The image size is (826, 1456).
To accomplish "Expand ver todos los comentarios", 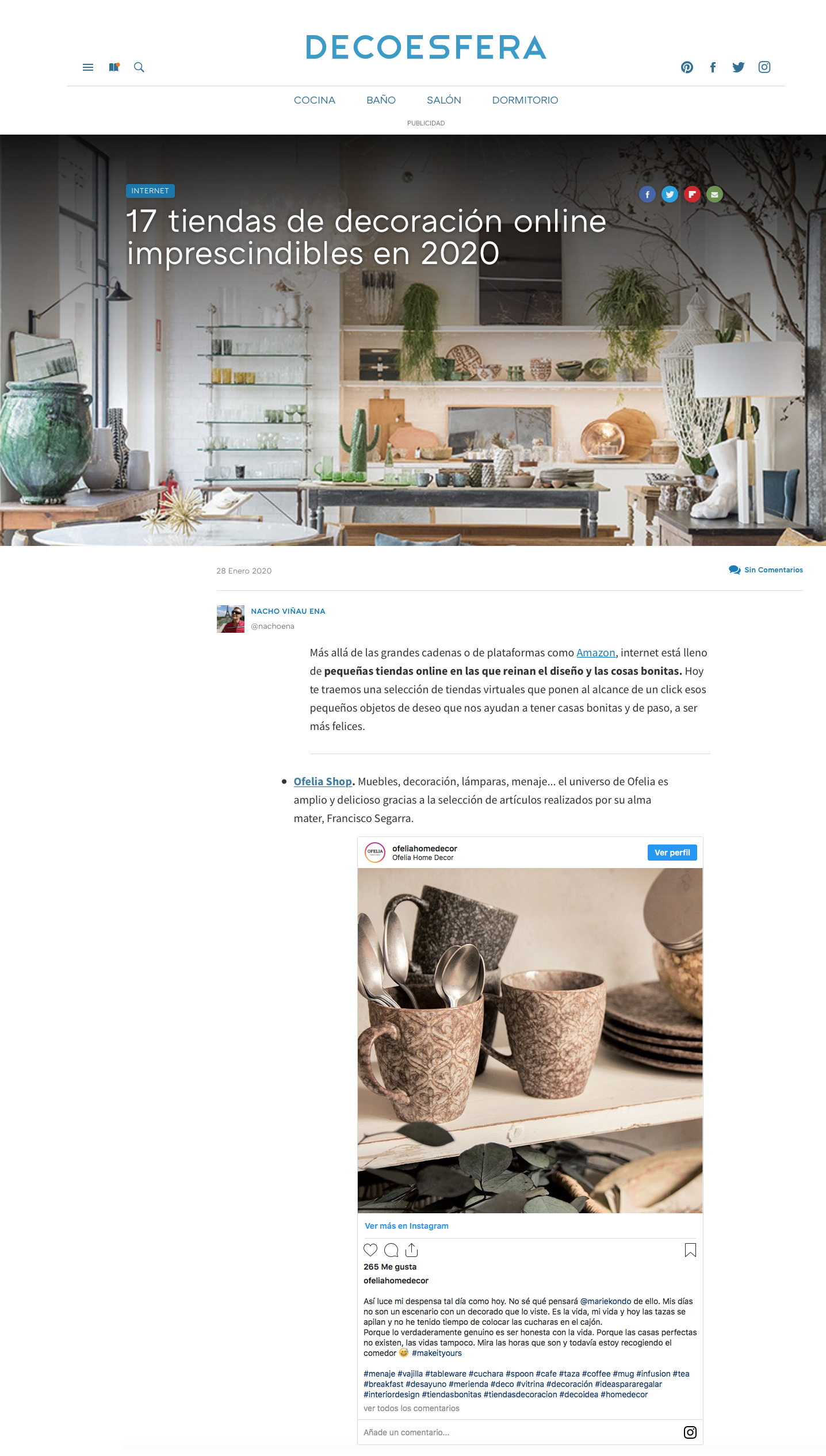I will [411, 1408].
